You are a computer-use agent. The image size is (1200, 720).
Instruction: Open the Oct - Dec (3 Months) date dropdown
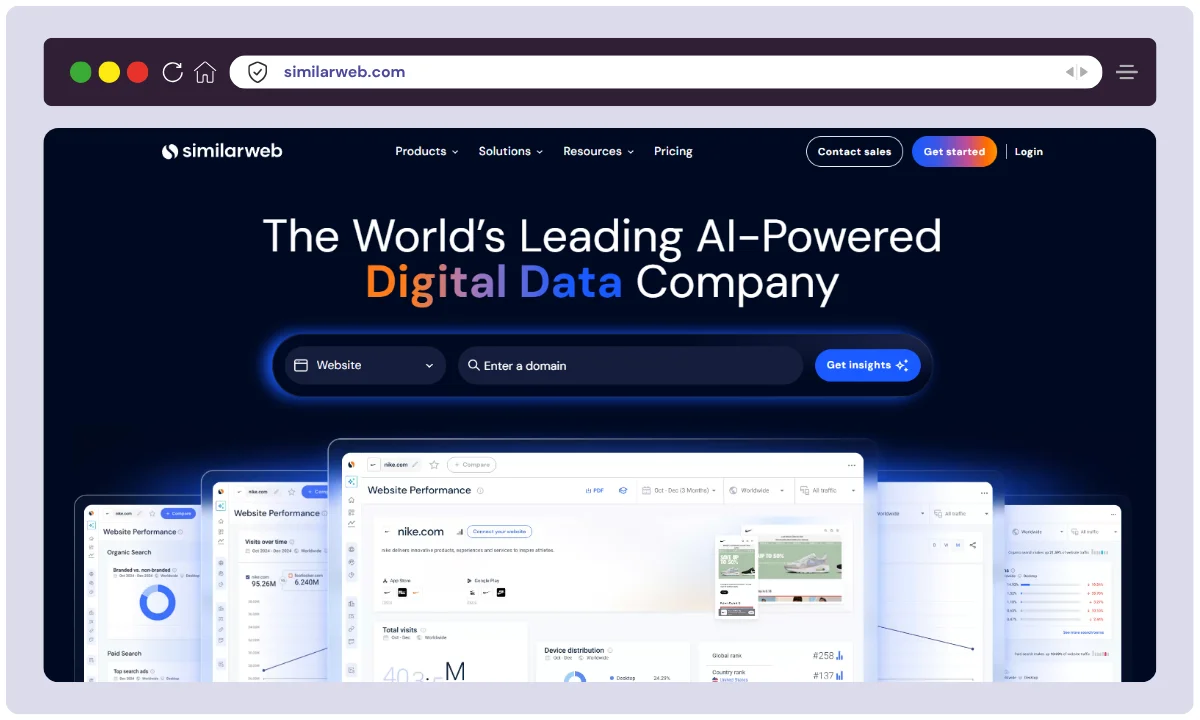[679, 491]
